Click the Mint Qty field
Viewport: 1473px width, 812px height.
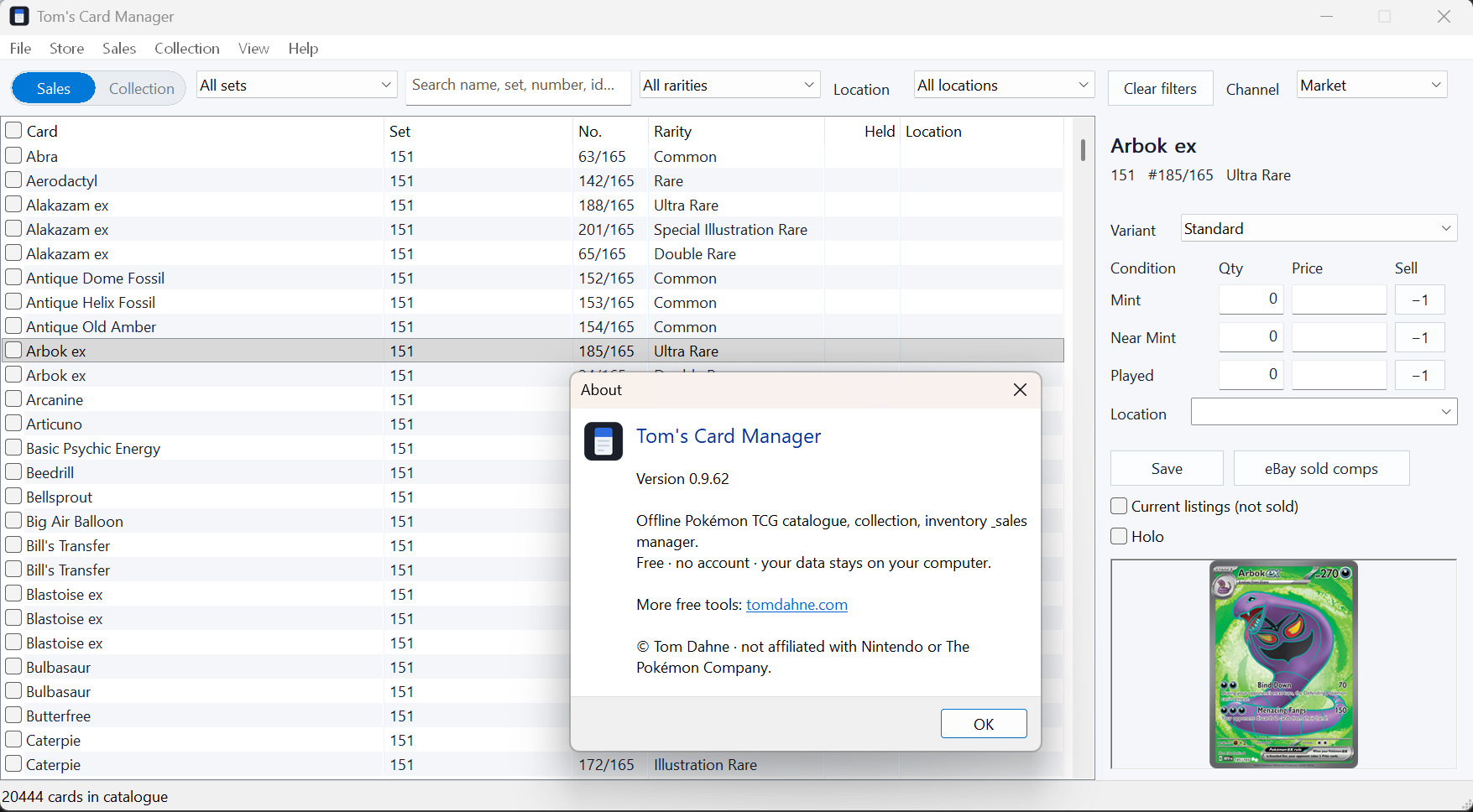coord(1251,299)
